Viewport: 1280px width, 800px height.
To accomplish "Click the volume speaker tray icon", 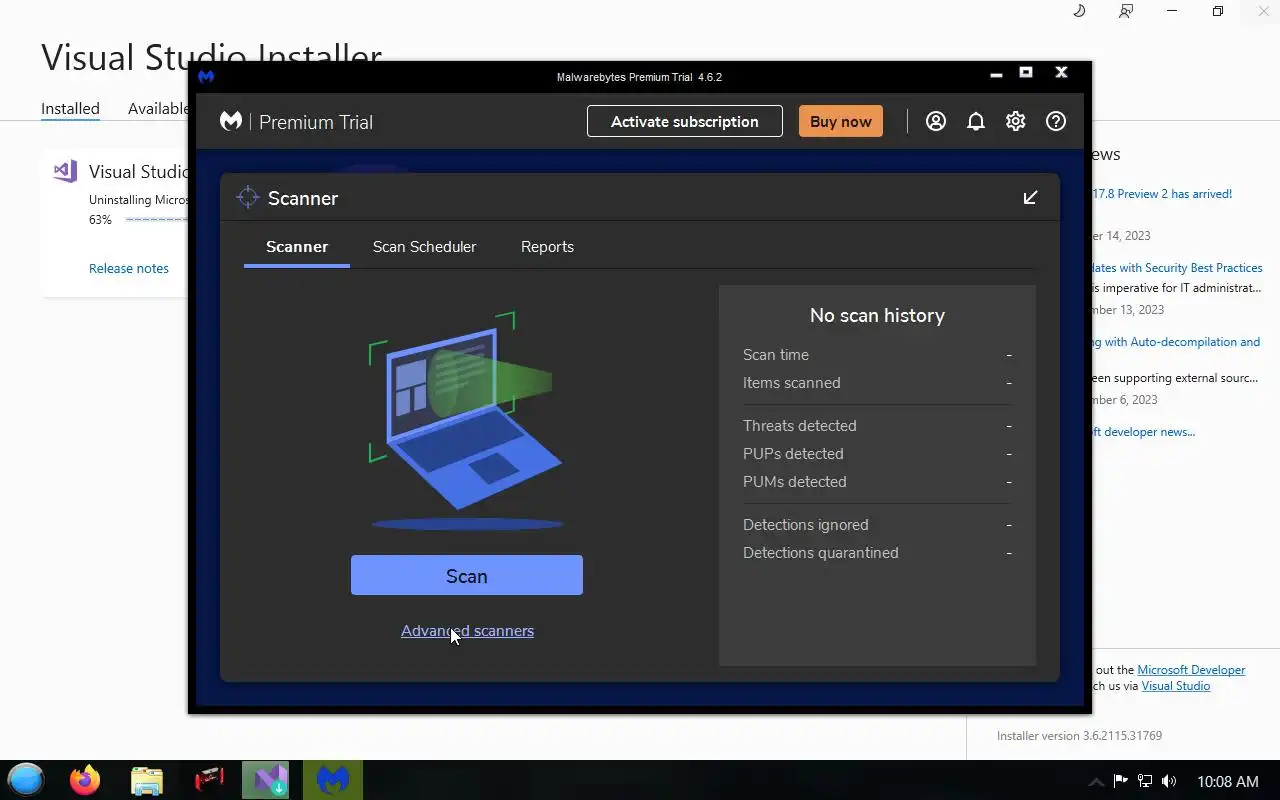I will pyautogui.click(x=1169, y=781).
